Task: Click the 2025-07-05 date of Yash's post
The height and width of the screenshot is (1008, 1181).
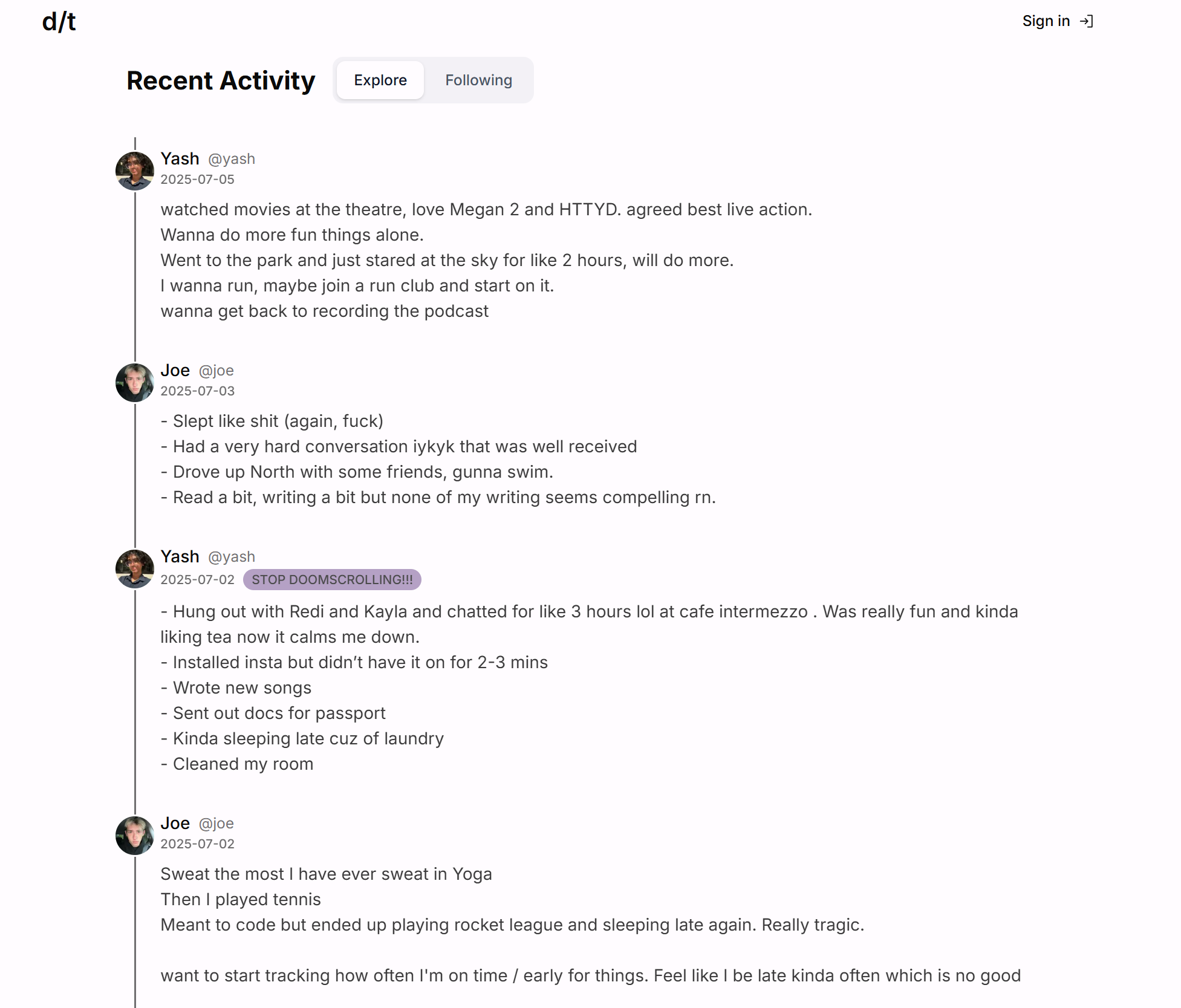Action: click(x=197, y=180)
